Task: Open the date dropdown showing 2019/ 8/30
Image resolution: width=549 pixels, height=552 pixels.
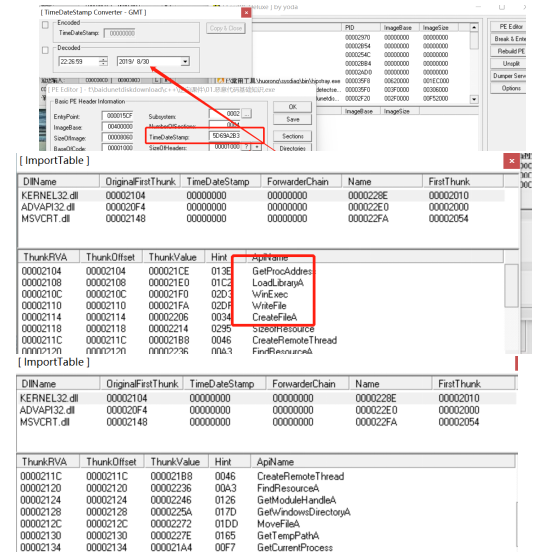Action: coord(185,61)
